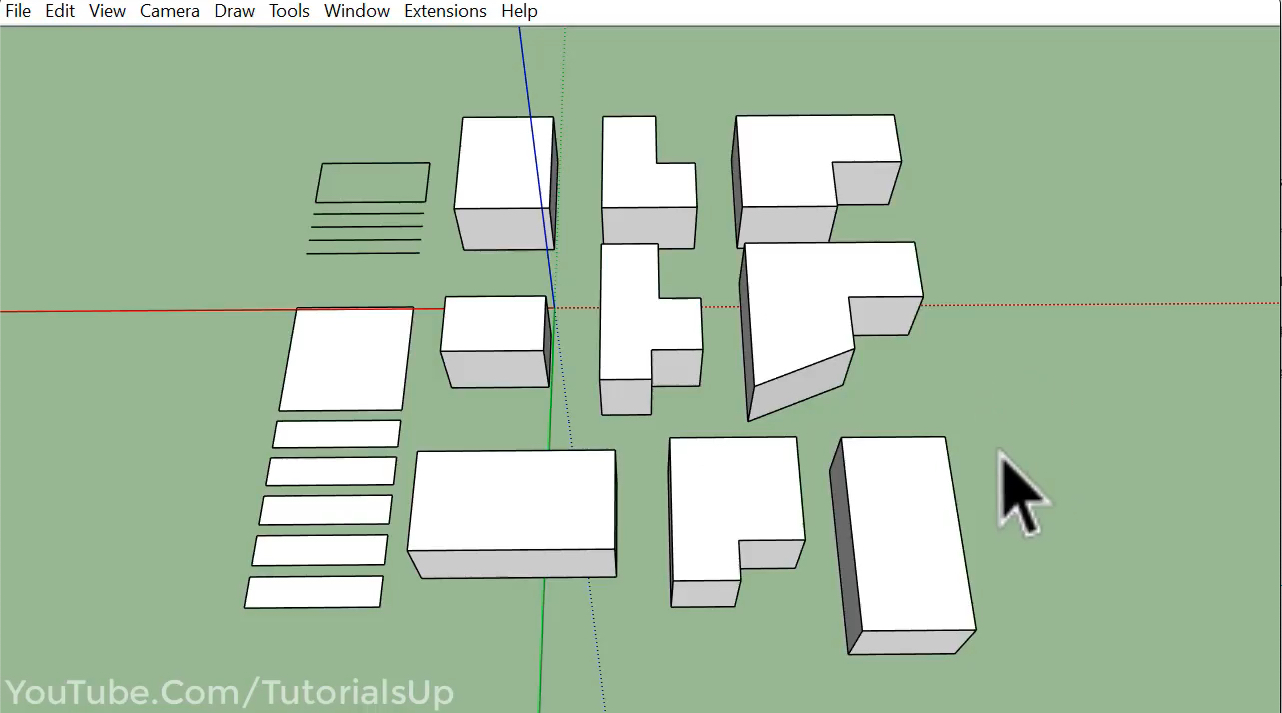Viewport: 1282px width, 713px height.
Task: Open the Help menu
Action: click(x=519, y=11)
